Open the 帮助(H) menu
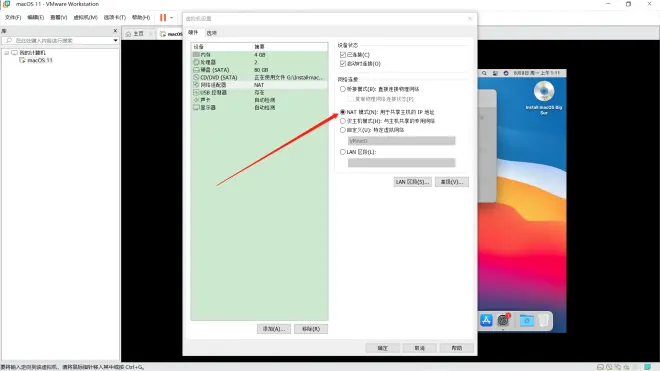The height and width of the screenshot is (371, 660). click(x=141, y=17)
